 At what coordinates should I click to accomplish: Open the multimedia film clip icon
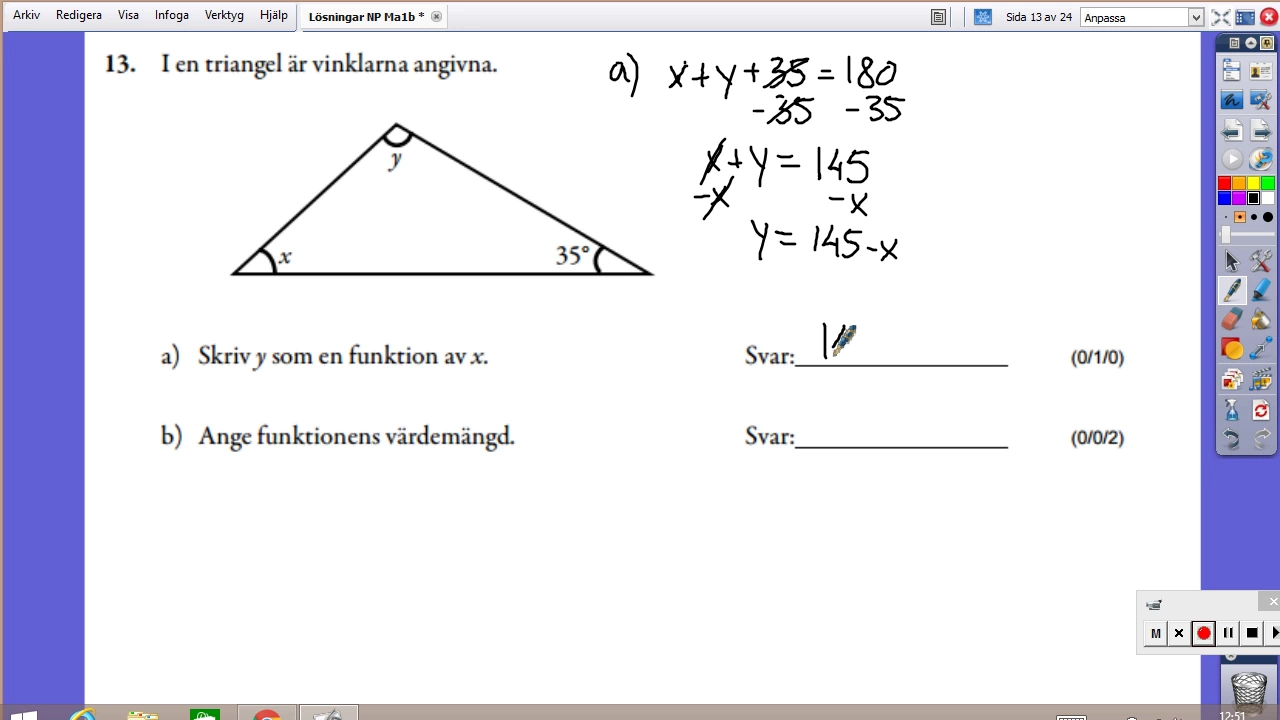(1260, 380)
